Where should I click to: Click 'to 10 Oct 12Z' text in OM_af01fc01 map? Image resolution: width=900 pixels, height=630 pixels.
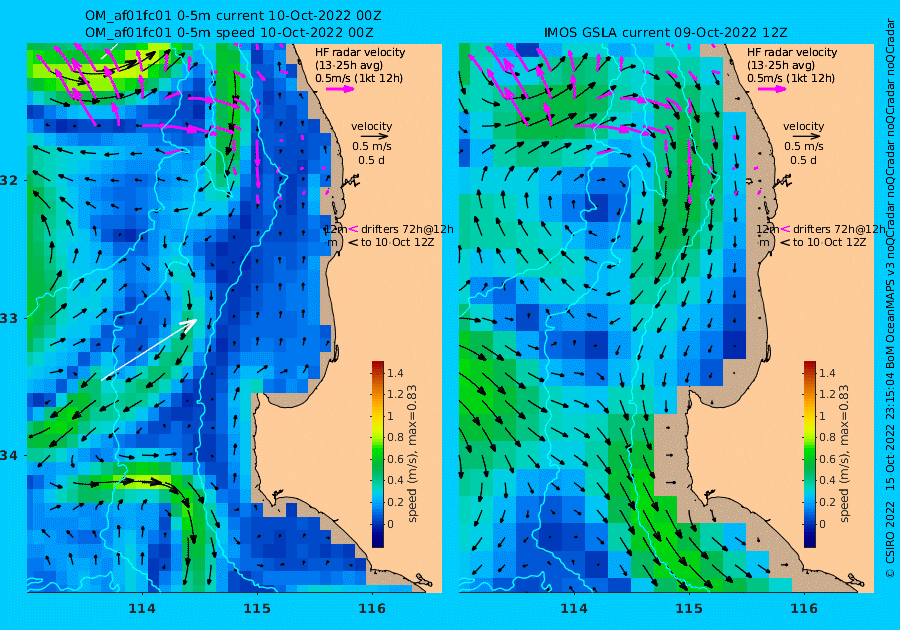[397, 242]
